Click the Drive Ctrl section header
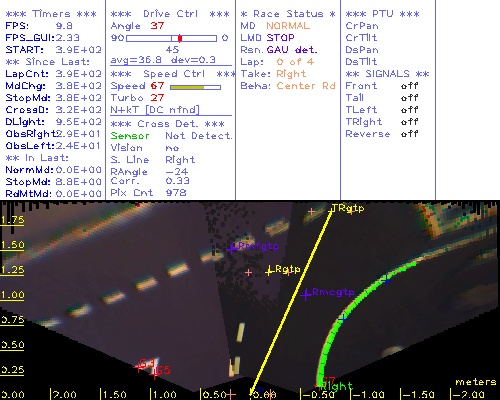This screenshot has height=400, width=500. [170, 14]
